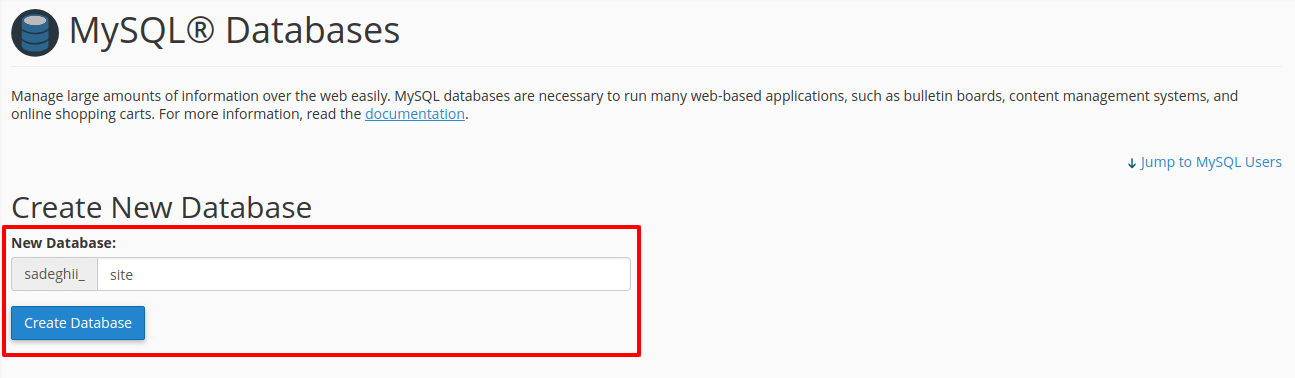Jump to MySQL Users section
1295x378 pixels.
point(1204,162)
